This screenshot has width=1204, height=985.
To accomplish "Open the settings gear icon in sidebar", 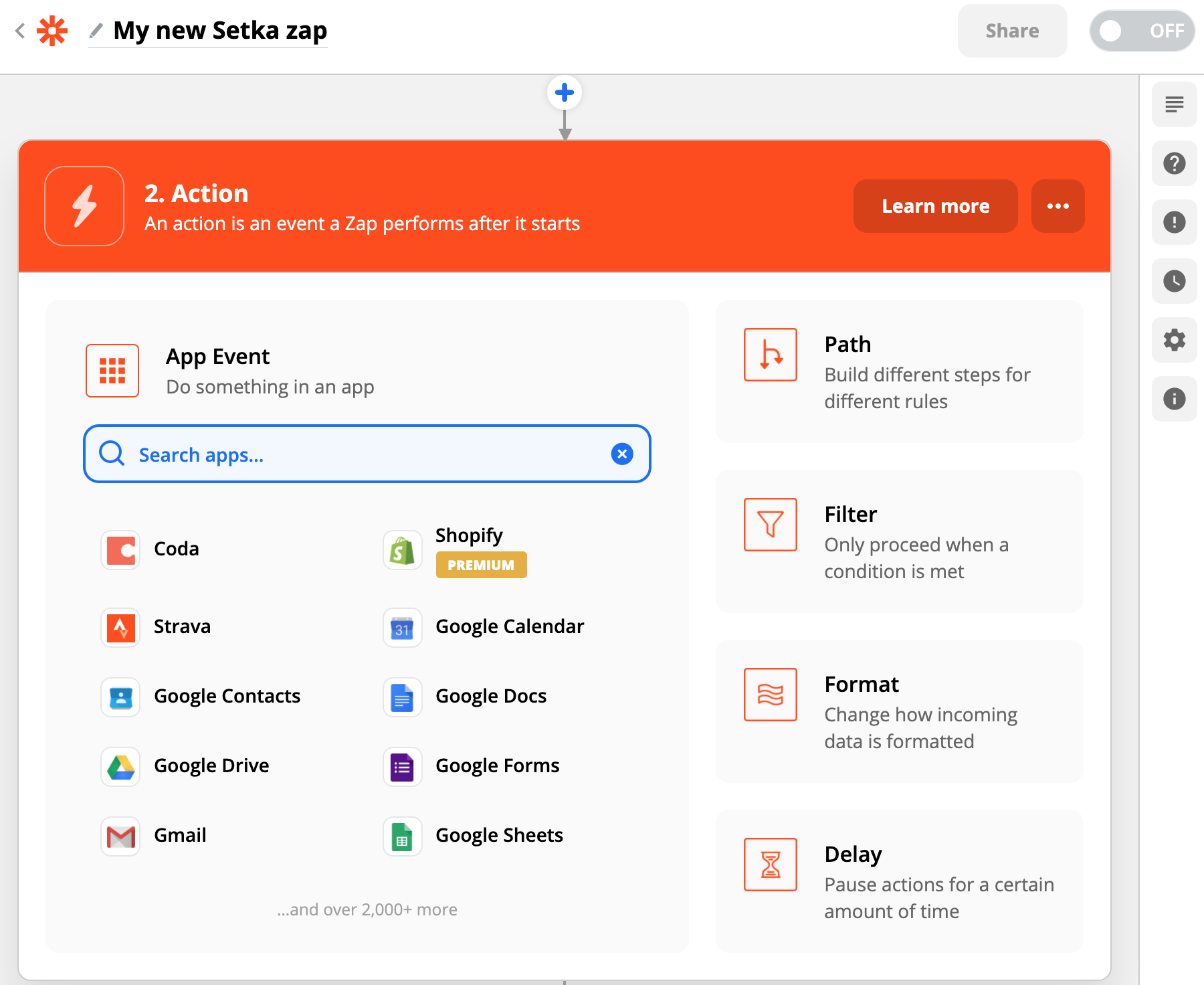I will (1174, 340).
